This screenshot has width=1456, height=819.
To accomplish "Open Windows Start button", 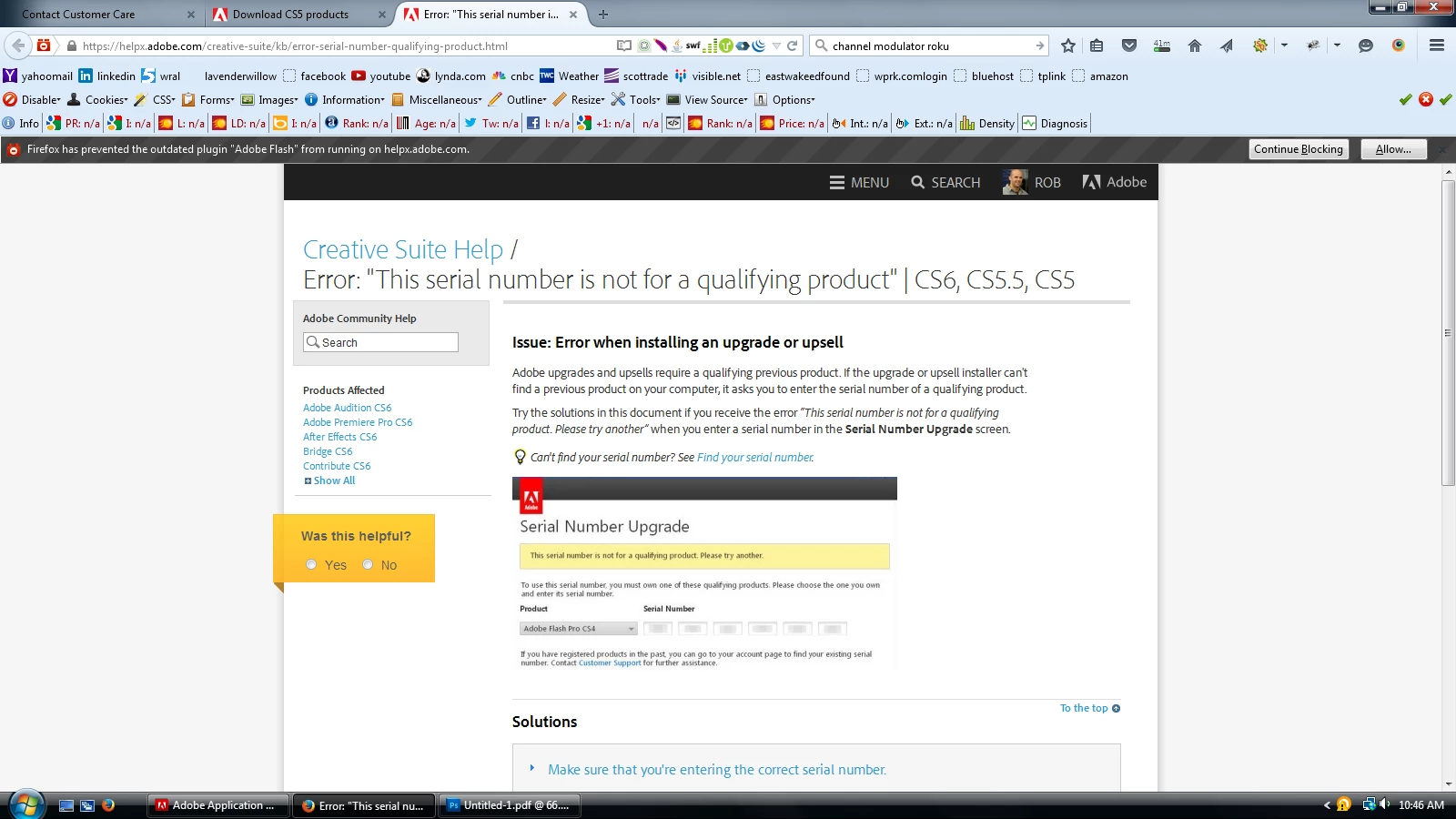I will click(x=26, y=805).
